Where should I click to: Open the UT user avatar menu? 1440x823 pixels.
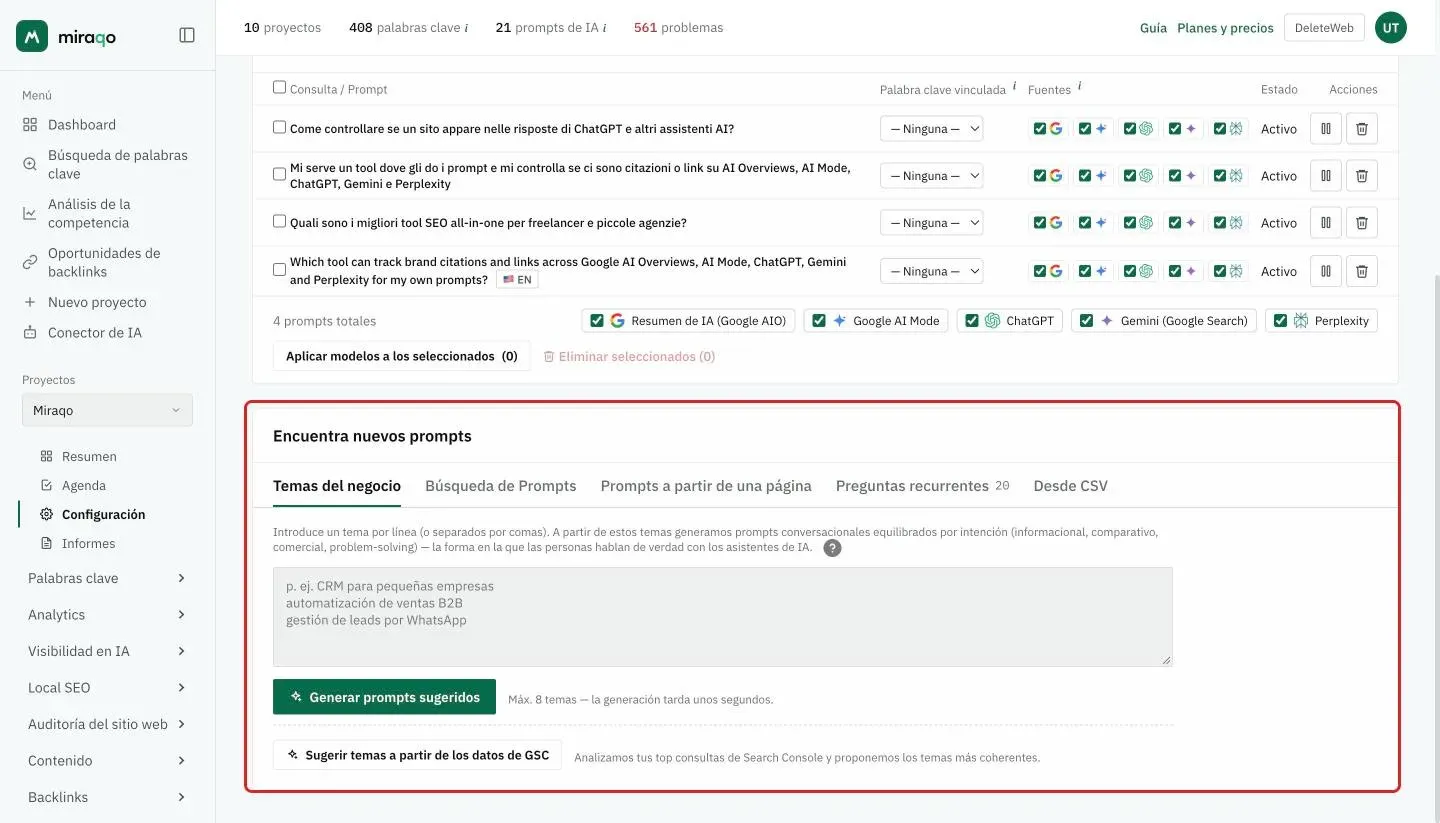point(1390,28)
